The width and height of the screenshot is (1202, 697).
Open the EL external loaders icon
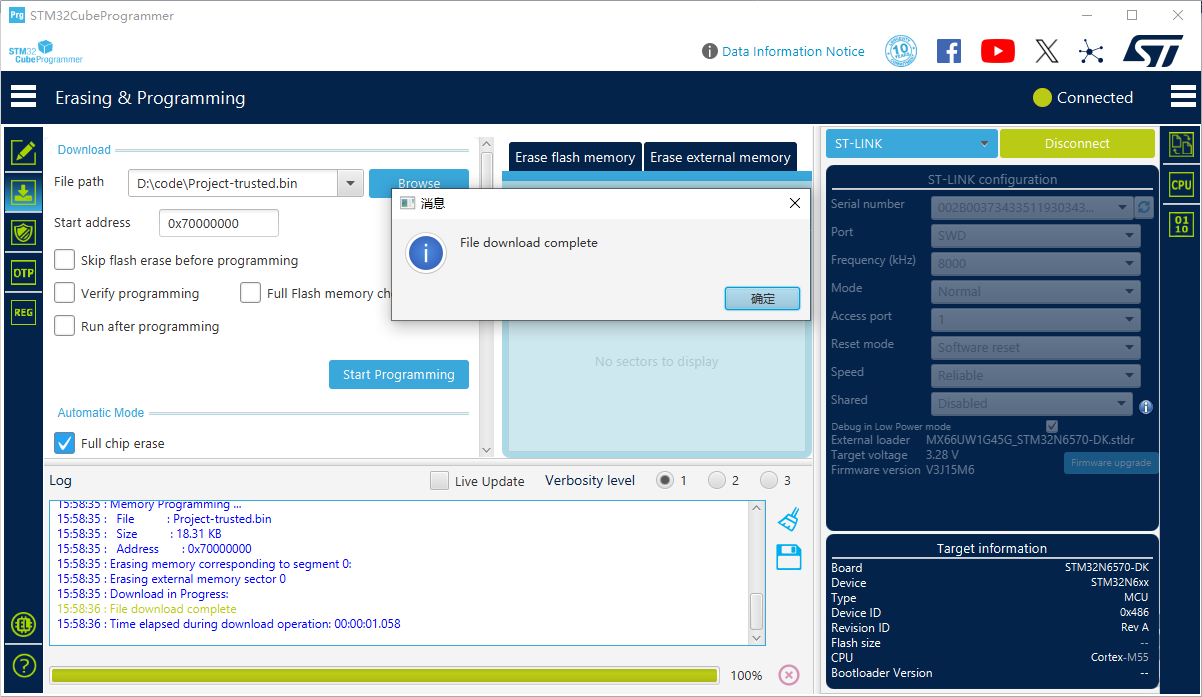[23, 625]
